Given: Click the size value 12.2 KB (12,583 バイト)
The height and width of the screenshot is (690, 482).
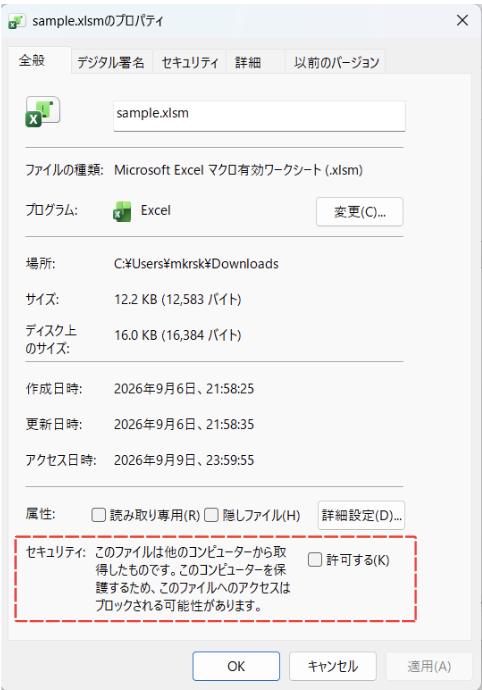Looking at the screenshot, I should pyautogui.click(x=178, y=300).
